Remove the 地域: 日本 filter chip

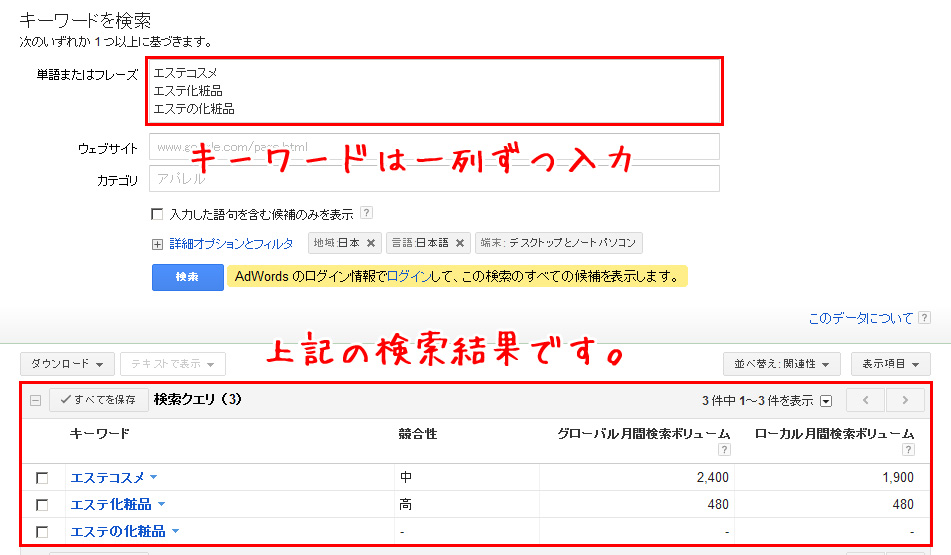[x=371, y=243]
